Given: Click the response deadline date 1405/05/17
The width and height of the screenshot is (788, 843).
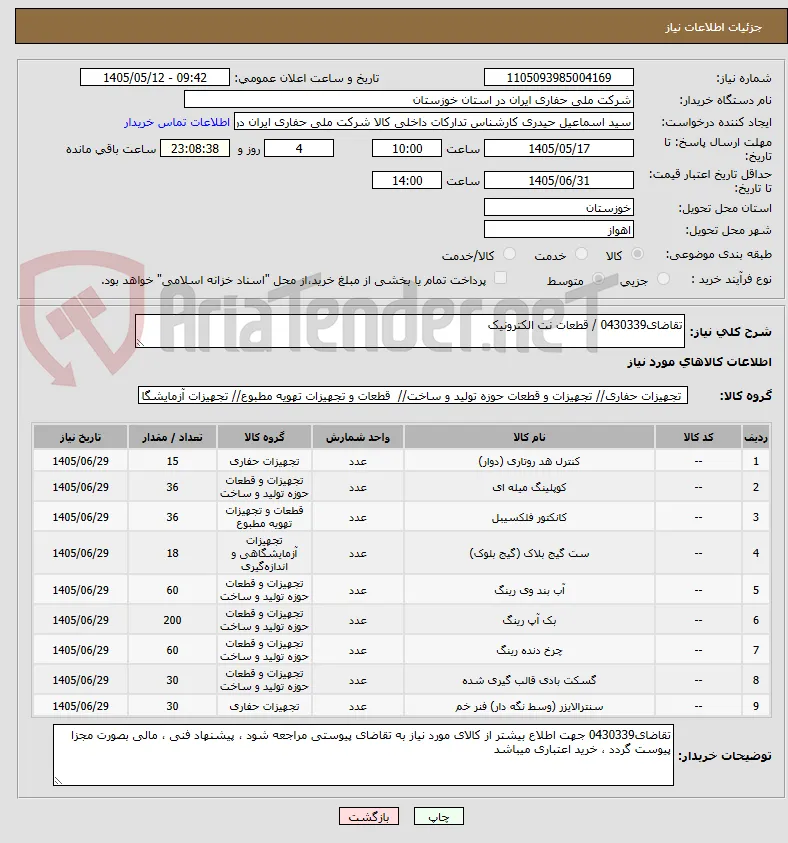Looking at the screenshot, I should pyautogui.click(x=558, y=148).
